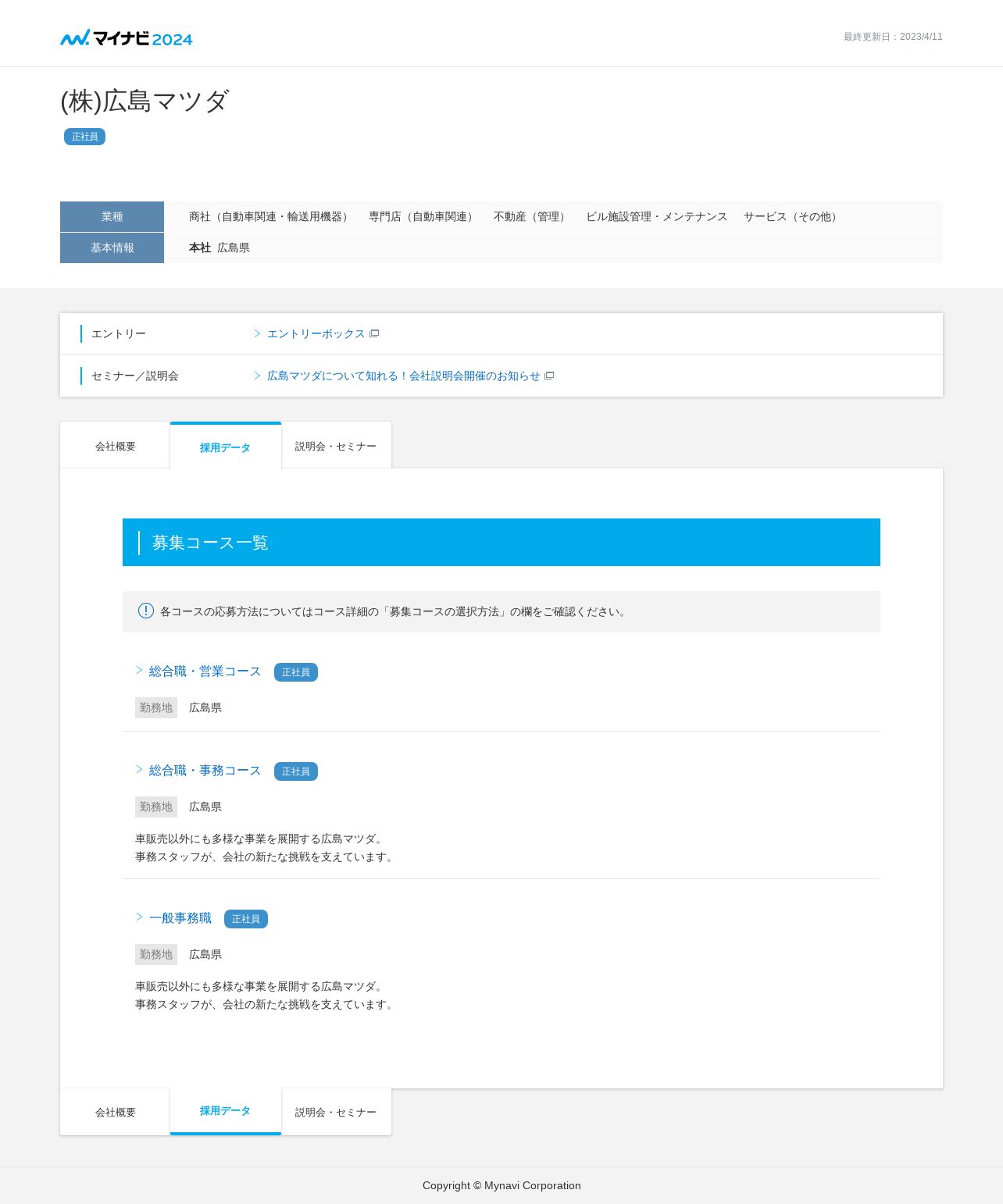This screenshot has width=1003, height=1204.
Task: Click the arrow before 総合職・営業コース
Action: tap(139, 670)
